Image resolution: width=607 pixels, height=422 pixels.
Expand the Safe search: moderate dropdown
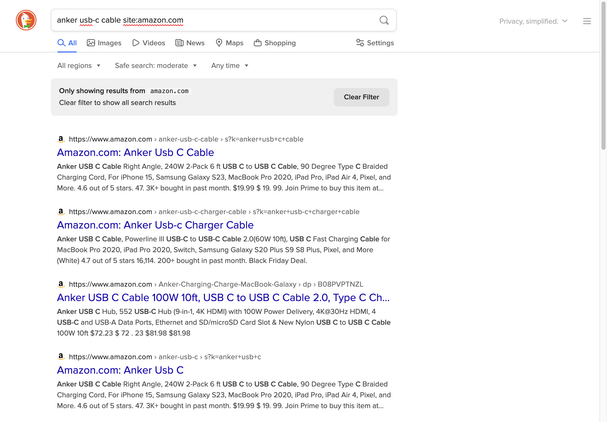(156, 65)
